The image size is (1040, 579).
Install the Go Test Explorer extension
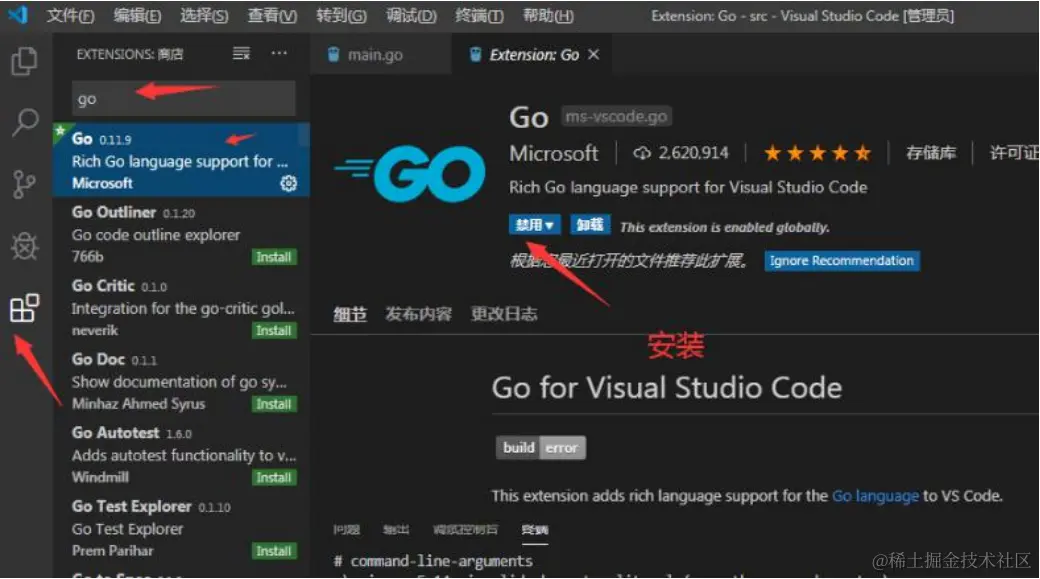click(274, 551)
